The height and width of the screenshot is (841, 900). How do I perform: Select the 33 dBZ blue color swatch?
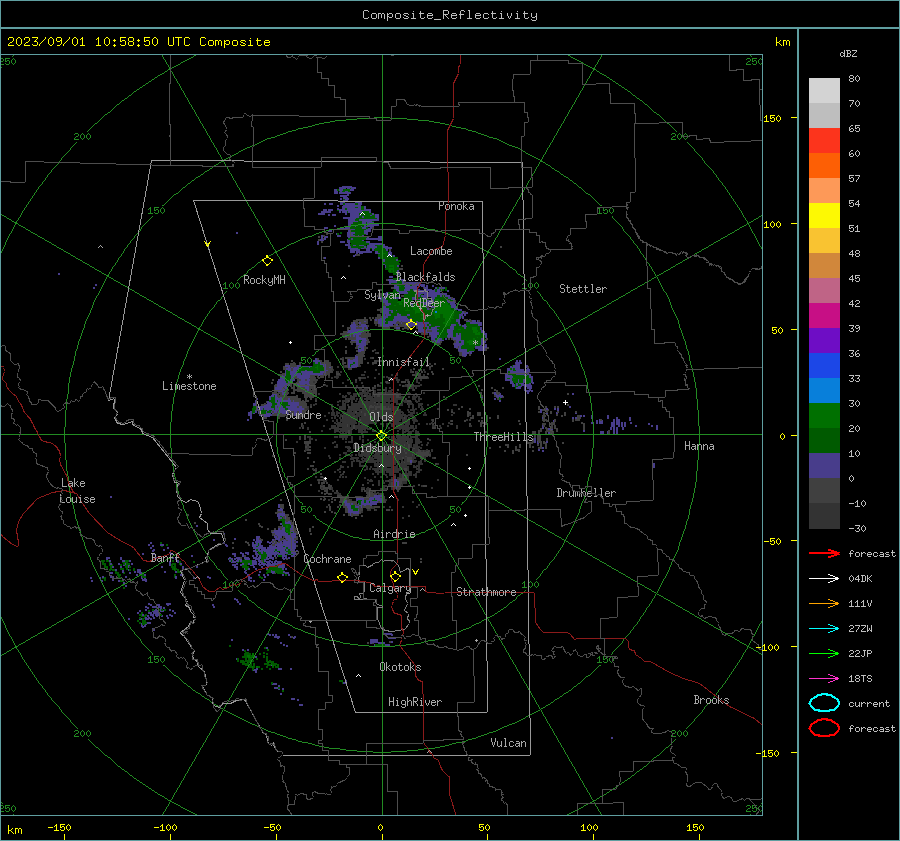coord(824,365)
